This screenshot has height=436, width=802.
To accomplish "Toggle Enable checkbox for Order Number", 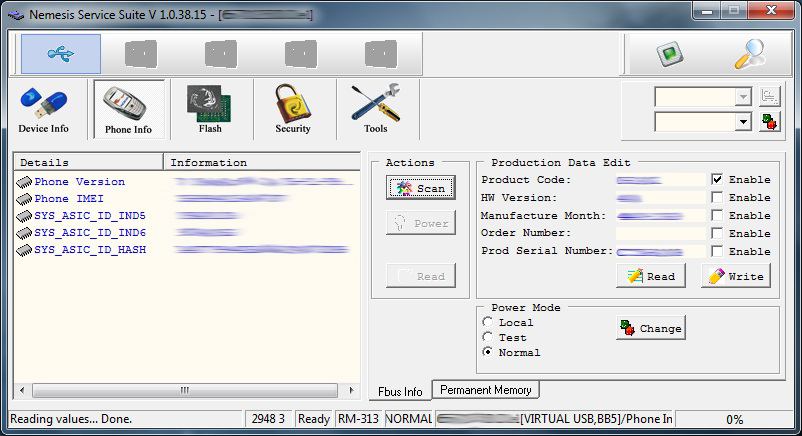I will [x=717, y=233].
